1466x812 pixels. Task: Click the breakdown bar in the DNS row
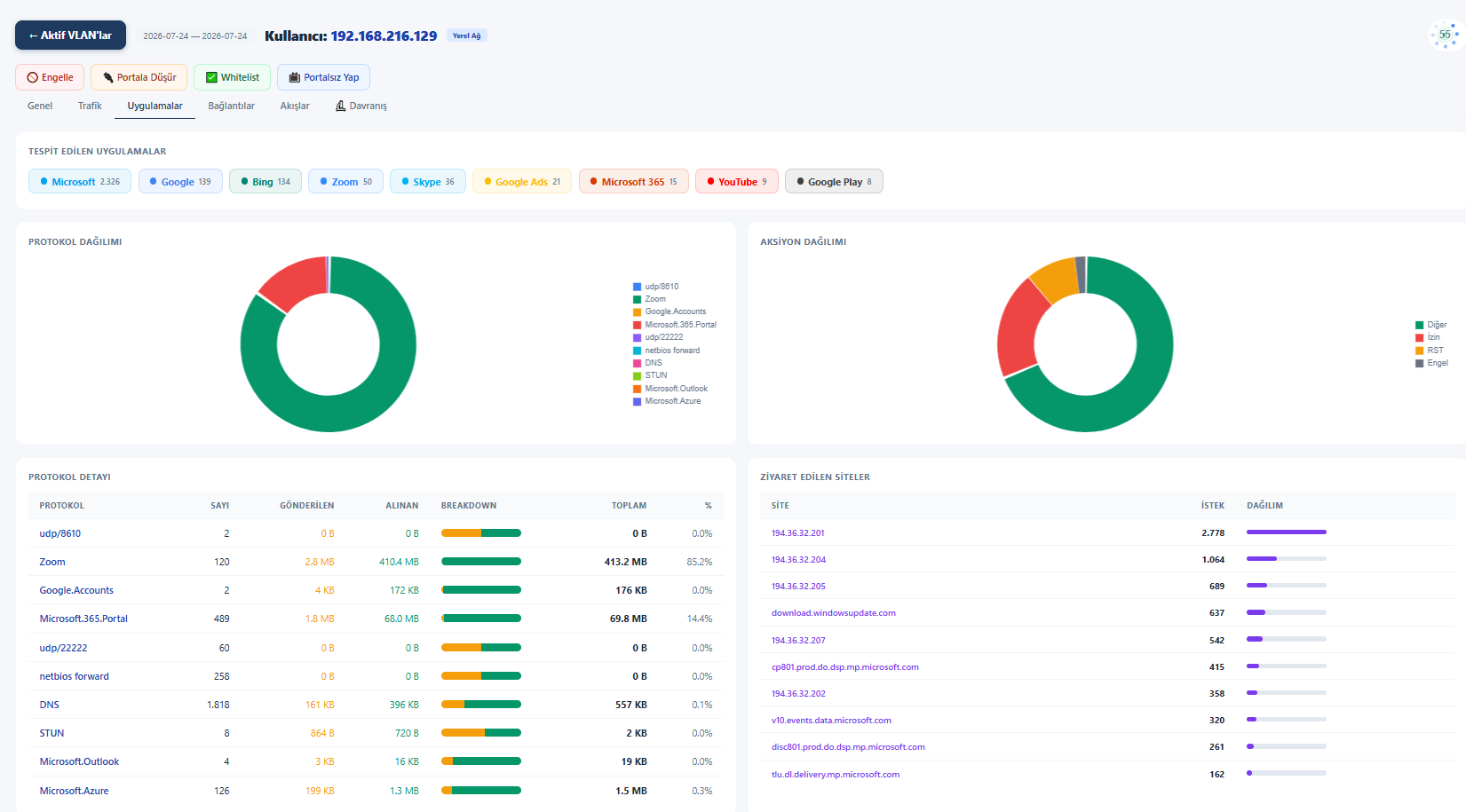(x=481, y=705)
